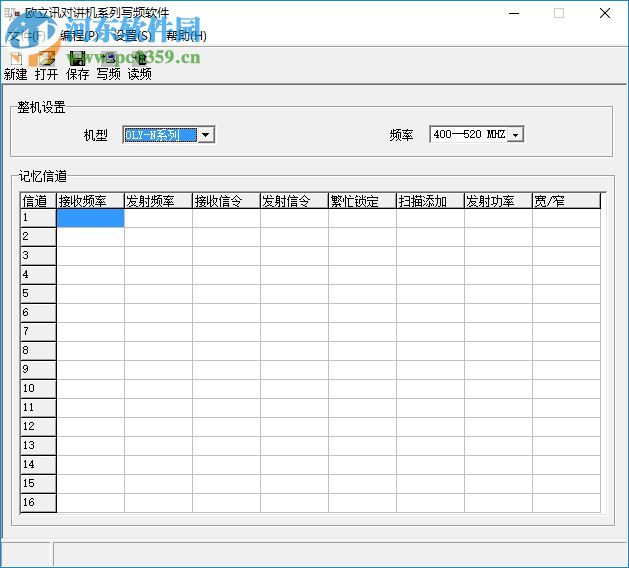This screenshot has width=629, height=568.
Task: Click the 发射功率 column header
Action: coord(498,201)
